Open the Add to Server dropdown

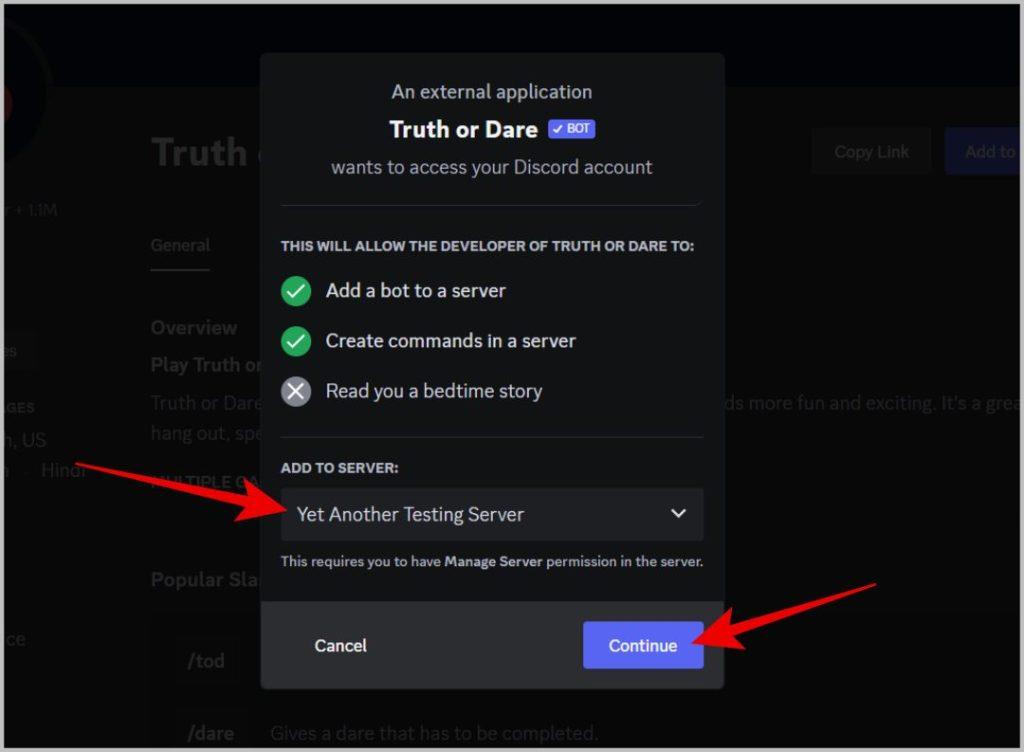pyautogui.click(x=492, y=514)
